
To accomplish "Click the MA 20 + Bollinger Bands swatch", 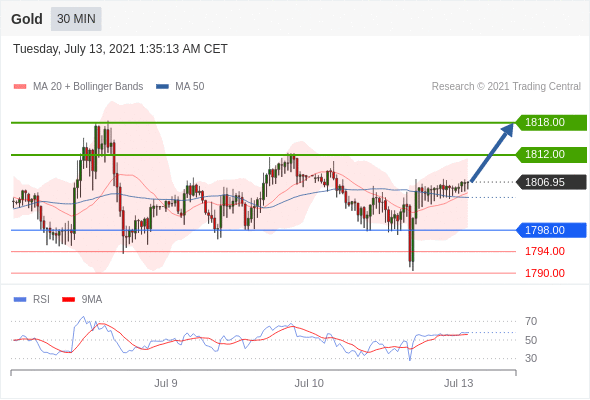I will coord(20,87).
